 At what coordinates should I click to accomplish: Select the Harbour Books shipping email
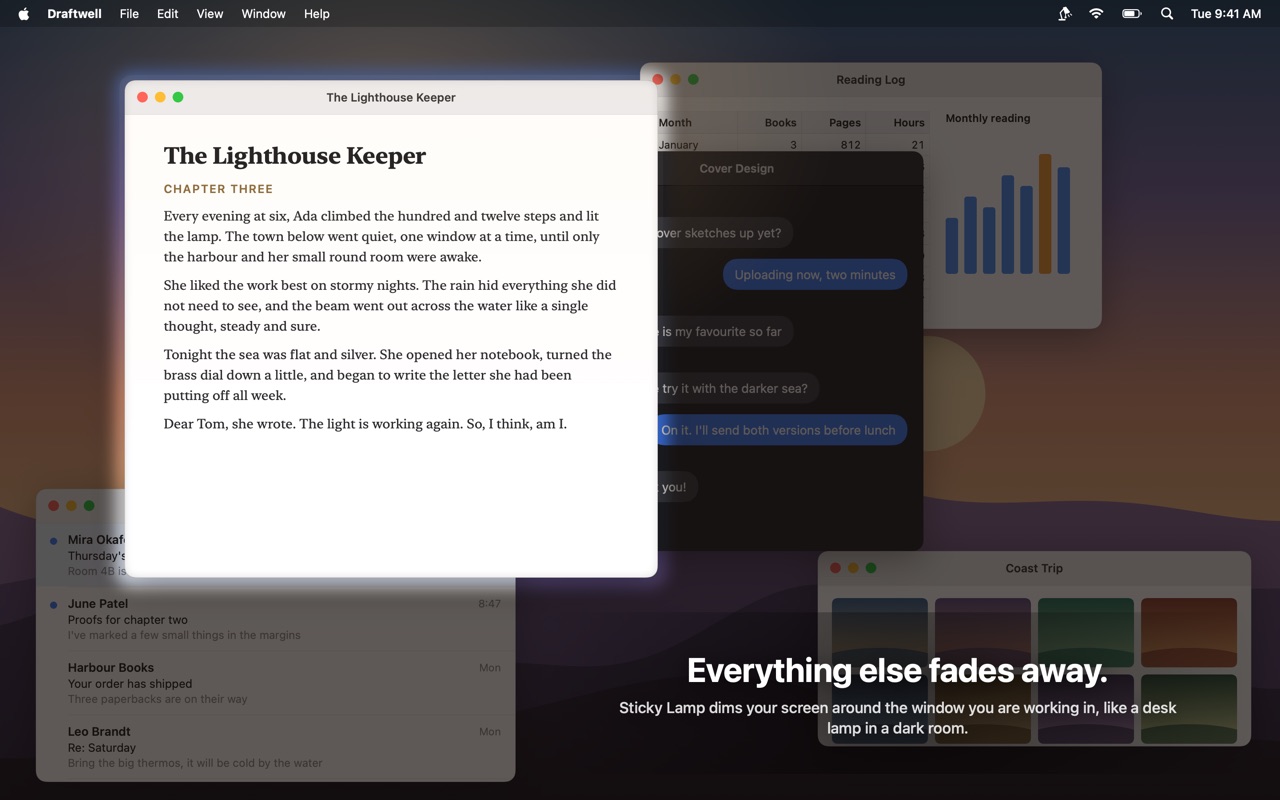click(276, 683)
